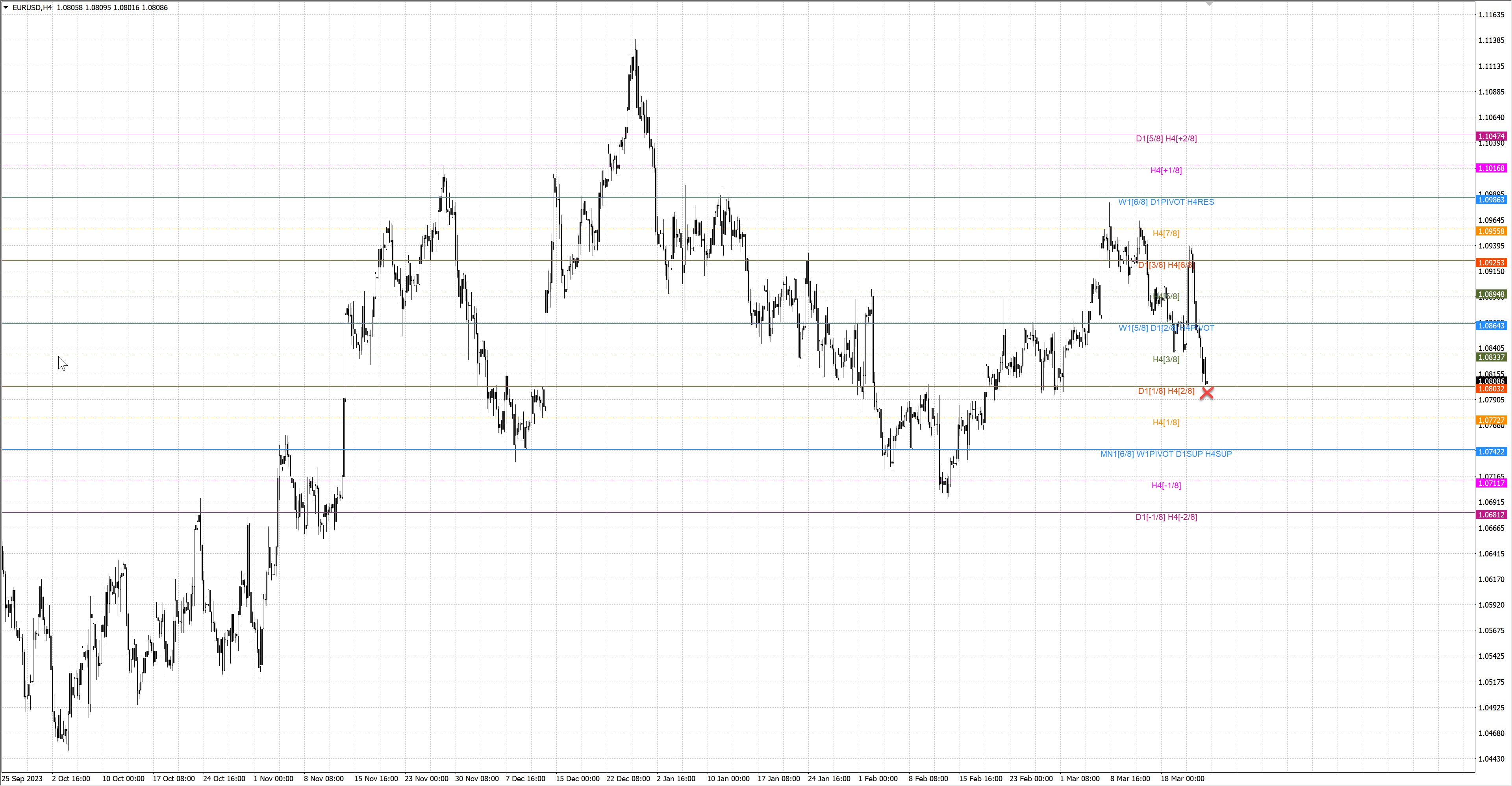Viewport: 1512px width, 786px height.
Task: Click the black 1.08086 current price tag
Action: coord(1491,381)
